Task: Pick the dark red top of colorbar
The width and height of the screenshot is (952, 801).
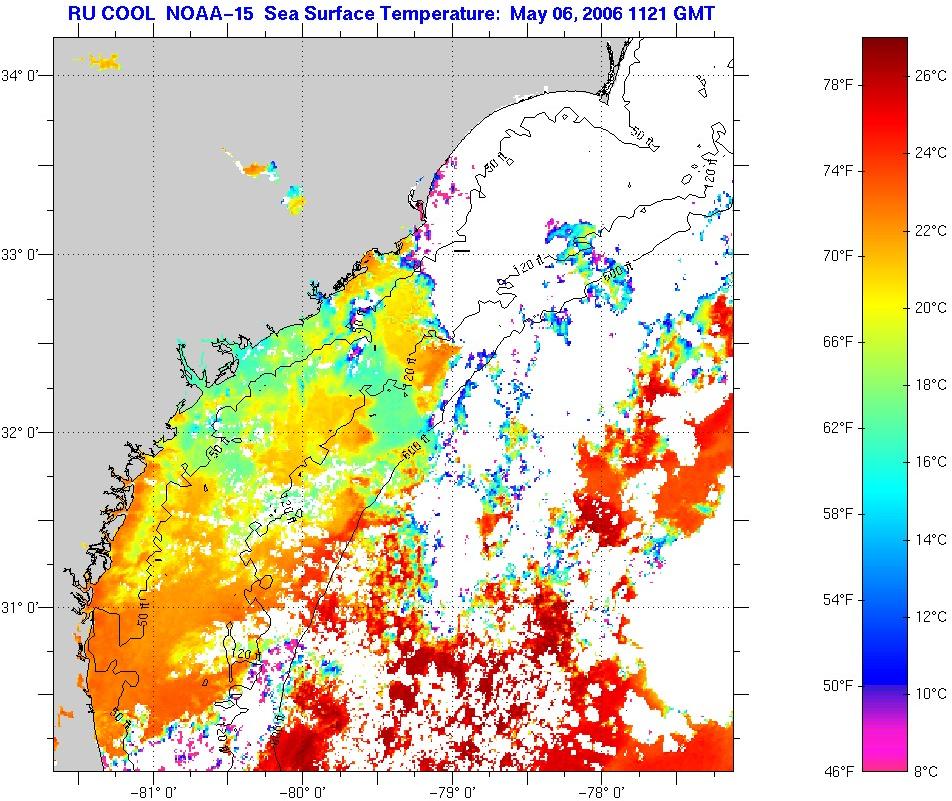Action: tap(884, 48)
